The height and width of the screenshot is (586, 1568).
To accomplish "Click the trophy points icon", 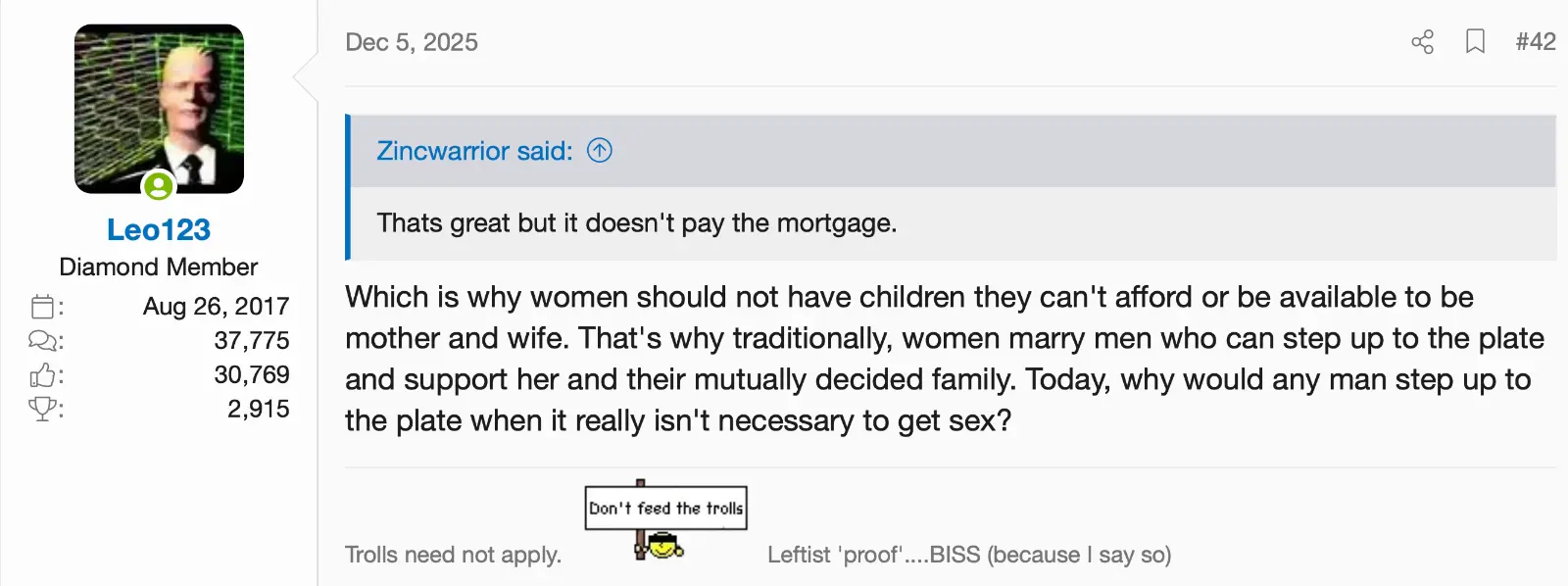I will (42, 409).
